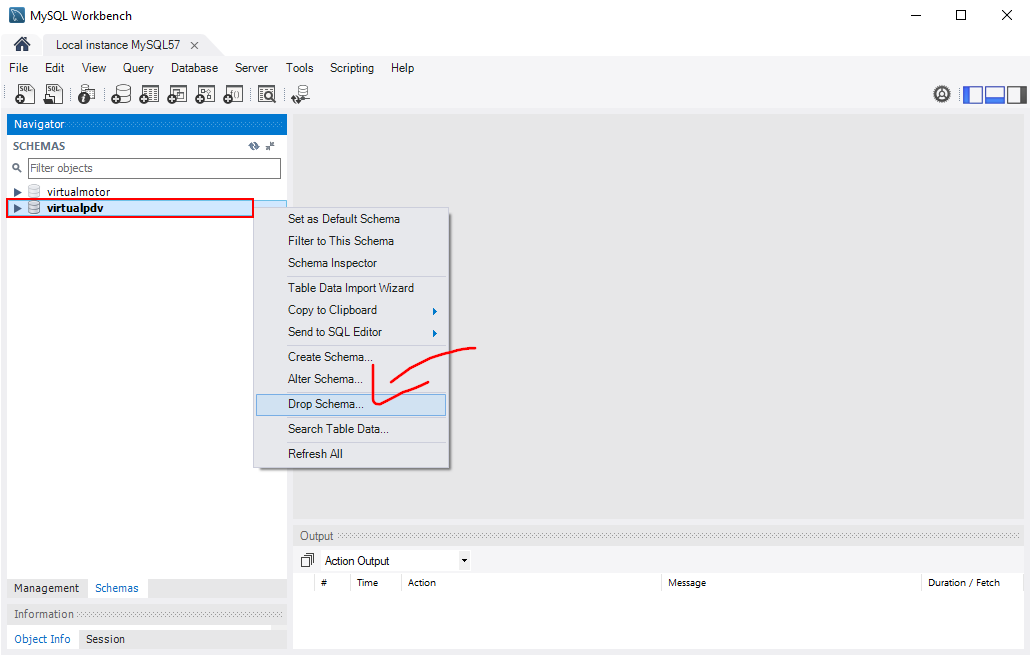Open the Query menu
The width and height of the screenshot is (1031, 656).
138,68
